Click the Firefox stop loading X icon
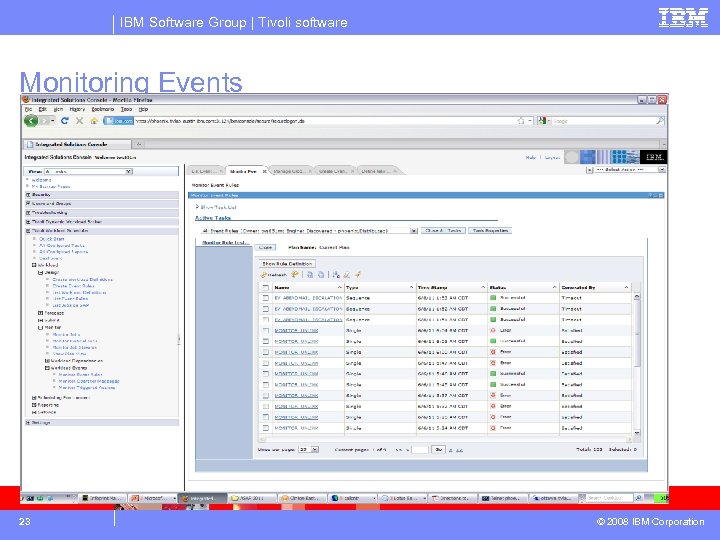This screenshot has width=720, height=540. [x=79, y=121]
